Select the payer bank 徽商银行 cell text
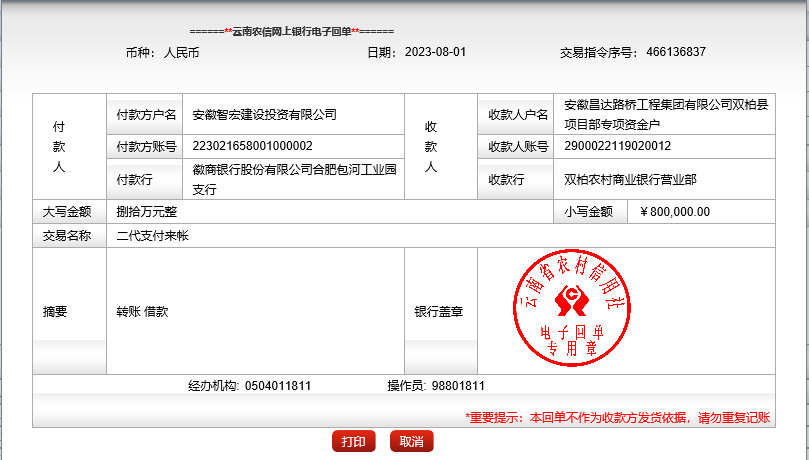Viewport: 809px width, 460px height. point(294,179)
